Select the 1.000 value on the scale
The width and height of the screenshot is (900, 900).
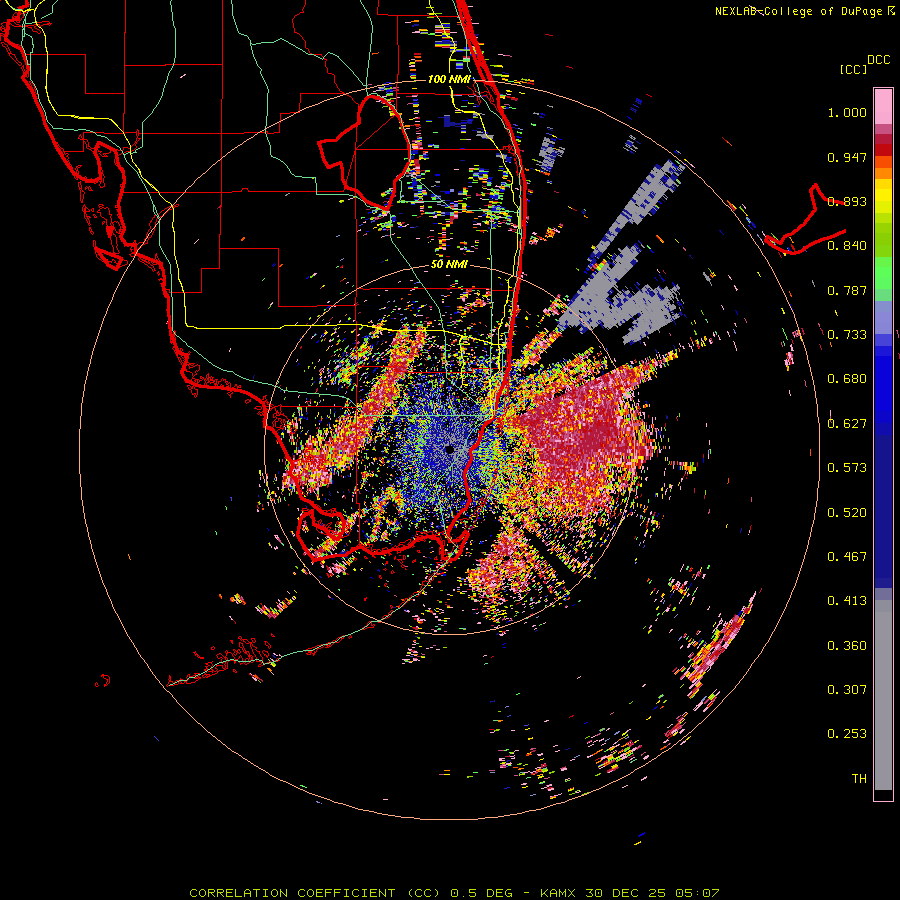pos(847,112)
